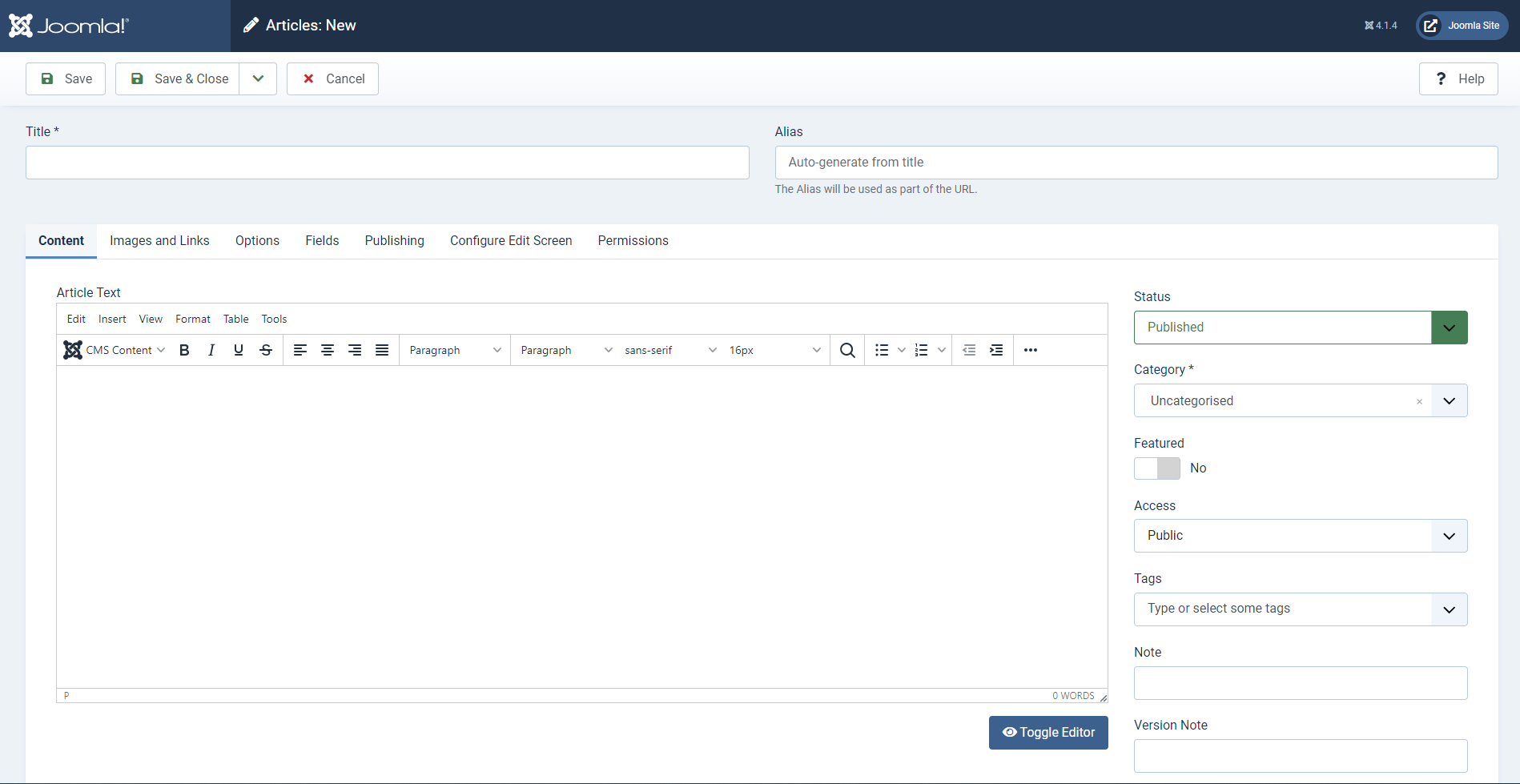Screen dimensions: 1520x784
Task: Open the Options tab
Action: click(x=257, y=241)
